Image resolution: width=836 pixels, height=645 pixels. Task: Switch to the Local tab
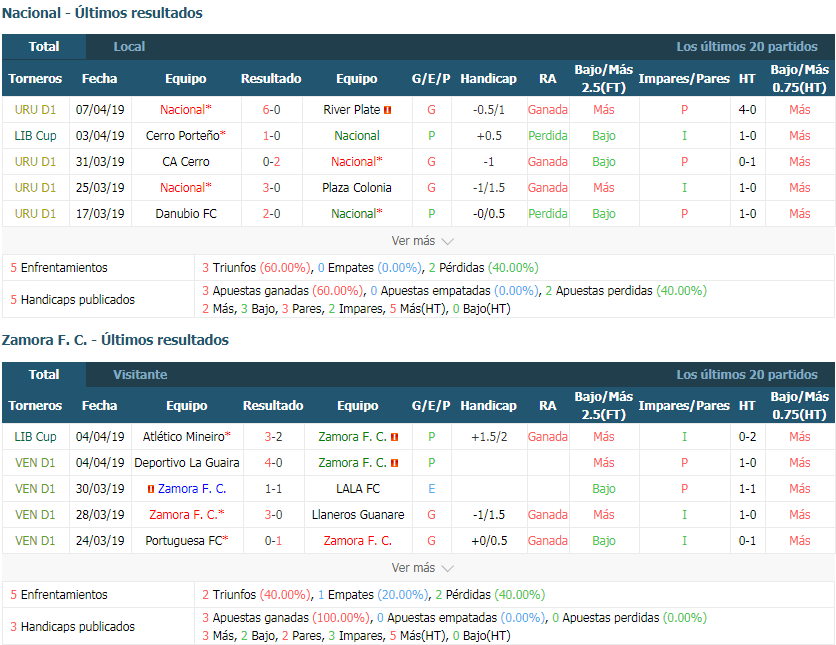(129, 47)
